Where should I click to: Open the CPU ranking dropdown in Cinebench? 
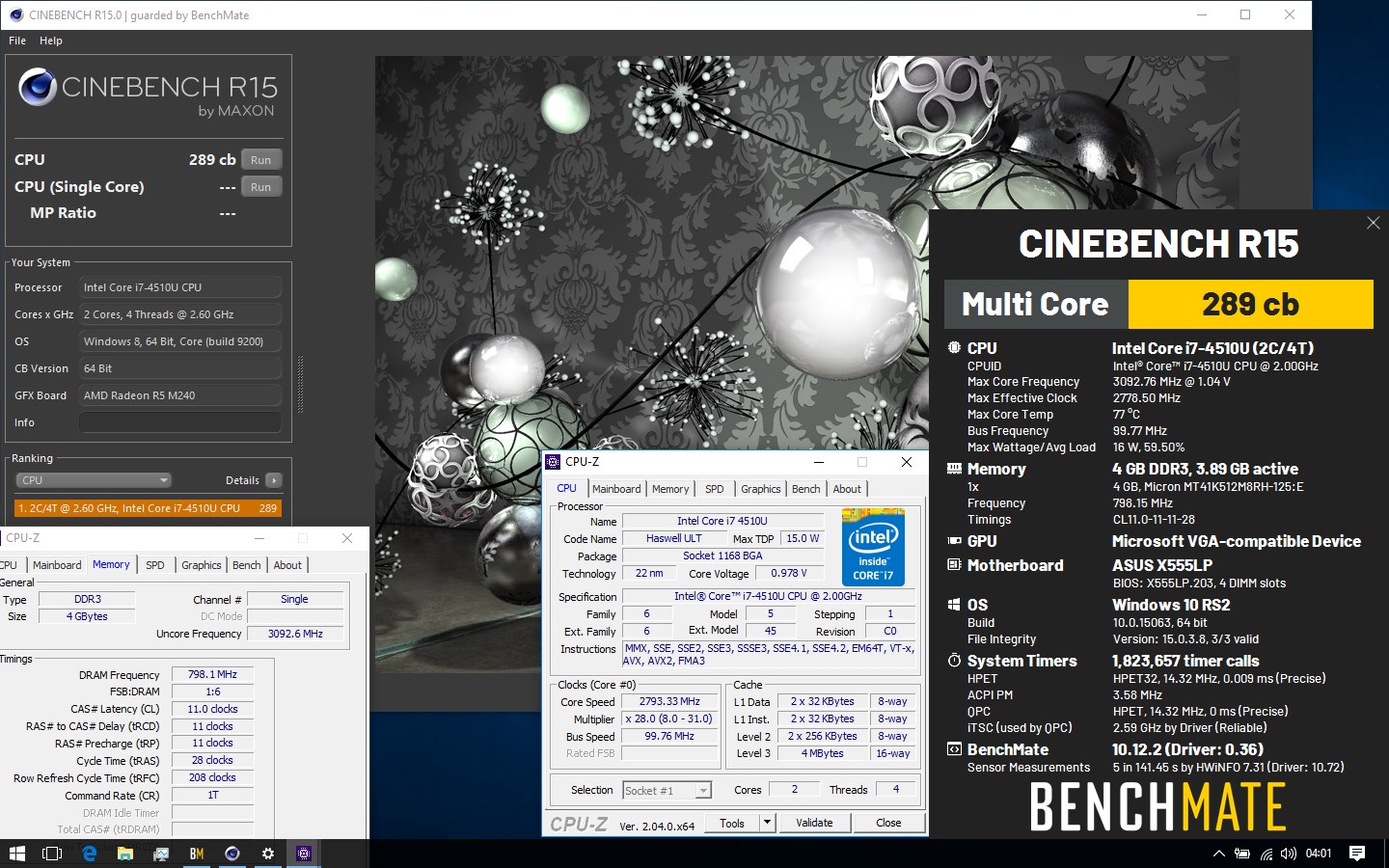pyautogui.click(x=94, y=480)
